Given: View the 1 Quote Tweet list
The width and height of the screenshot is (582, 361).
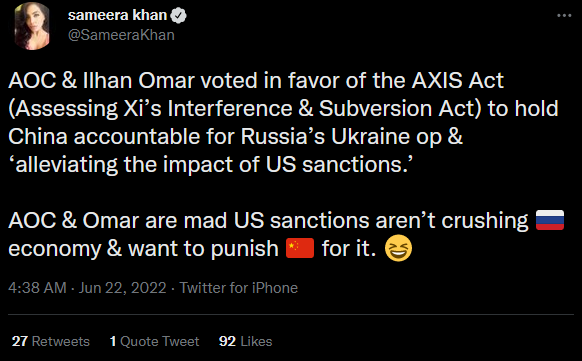Looking at the screenshot, I should [154, 341].
